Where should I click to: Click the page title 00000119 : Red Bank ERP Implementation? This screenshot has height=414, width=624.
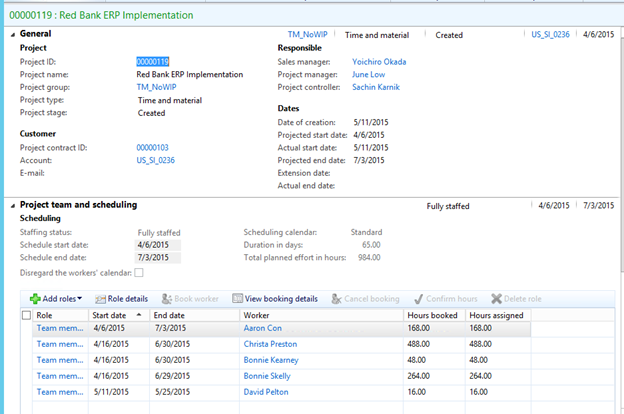coord(101,15)
